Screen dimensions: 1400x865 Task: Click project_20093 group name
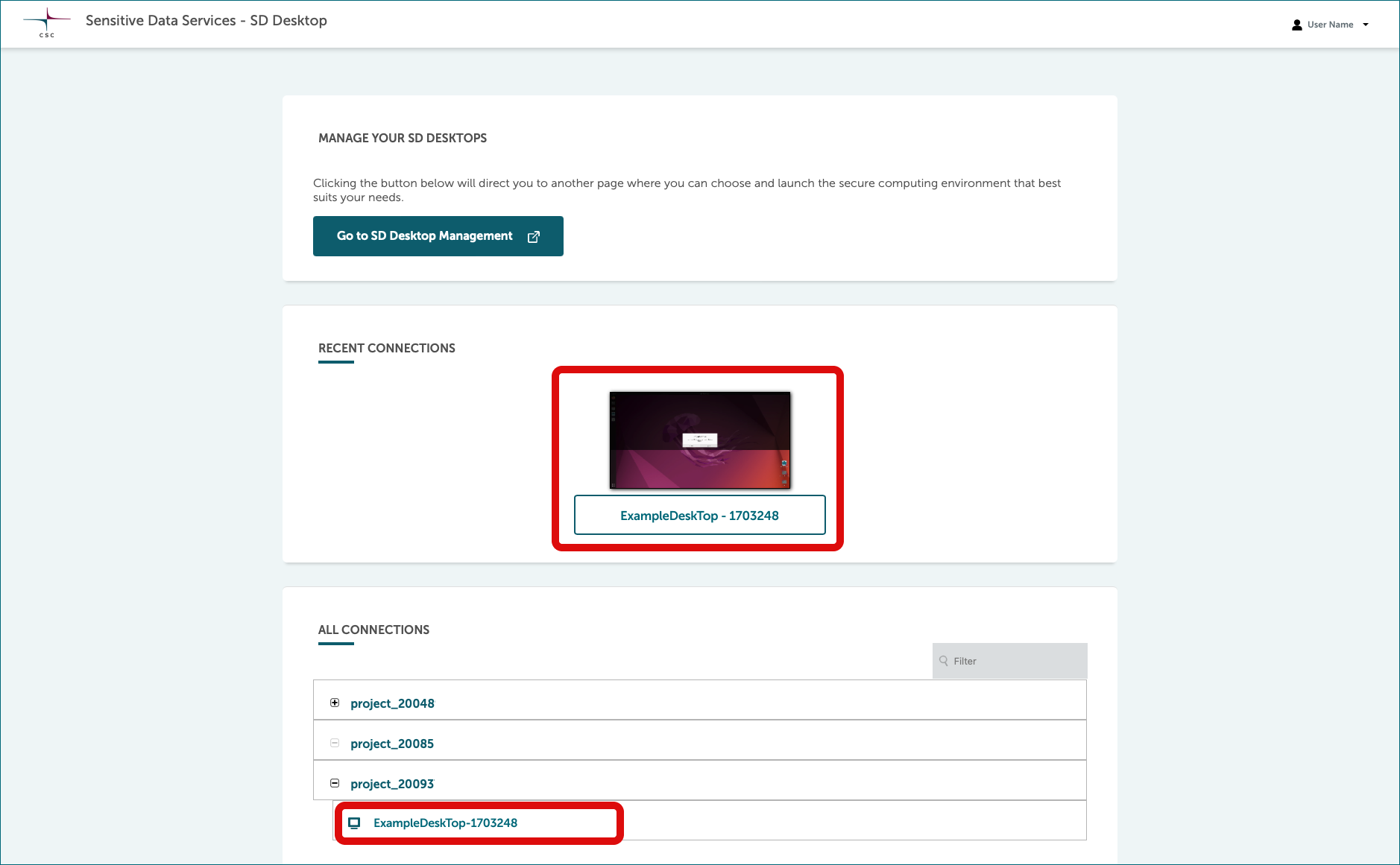(x=392, y=784)
